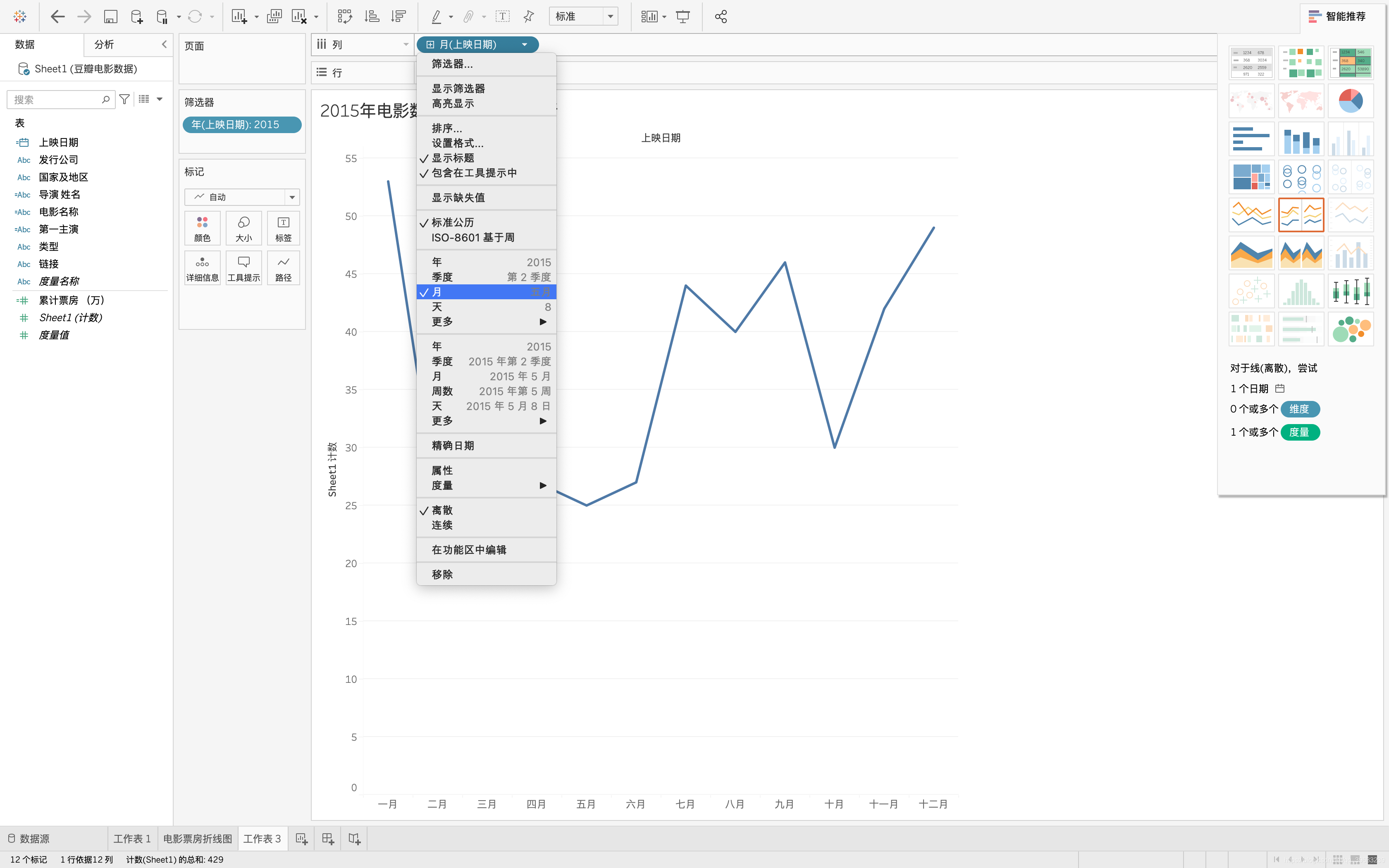Select the pie chart thumbnail
1389x868 pixels.
(1350, 101)
